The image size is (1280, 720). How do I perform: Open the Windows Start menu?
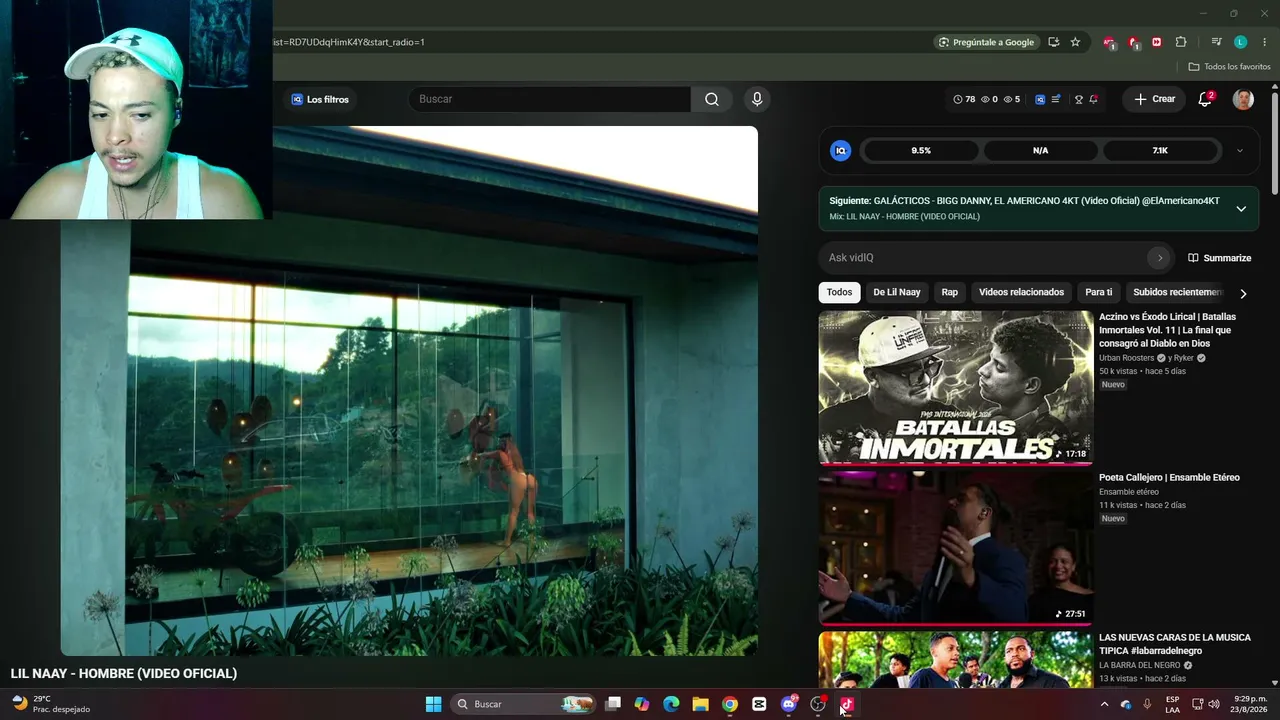(433, 704)
